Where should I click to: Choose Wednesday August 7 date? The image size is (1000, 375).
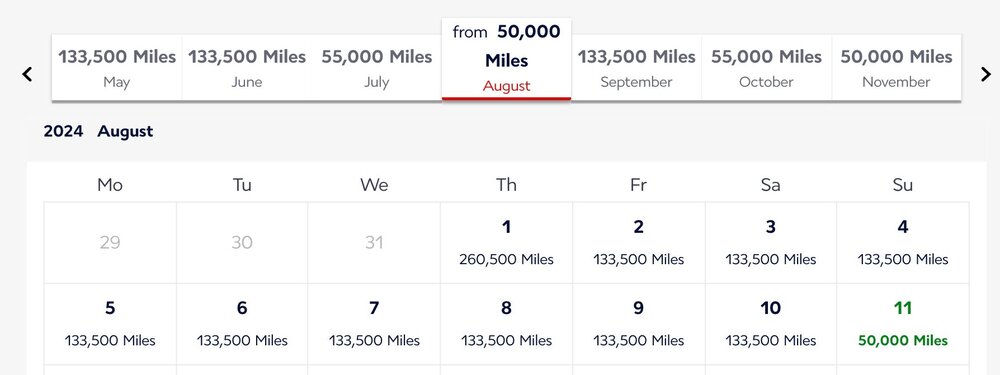pyautogui.click(x=374, y=324)
